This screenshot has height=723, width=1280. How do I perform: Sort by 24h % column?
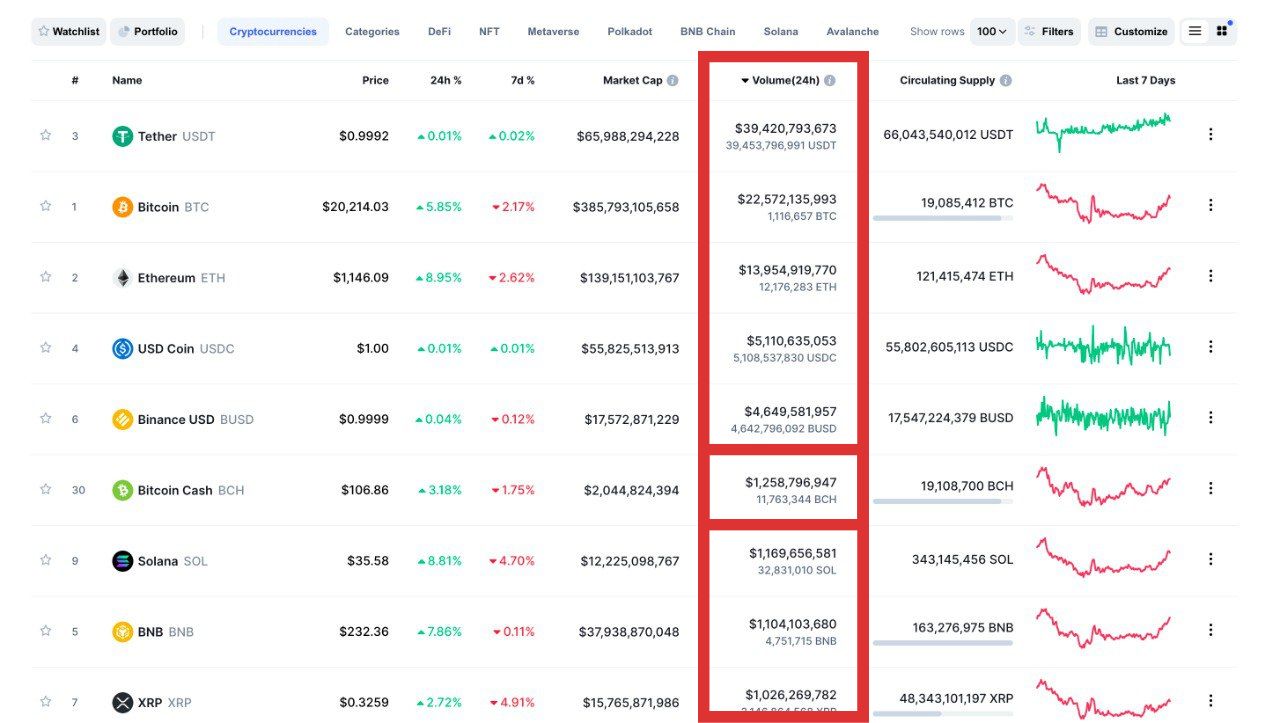448,80
